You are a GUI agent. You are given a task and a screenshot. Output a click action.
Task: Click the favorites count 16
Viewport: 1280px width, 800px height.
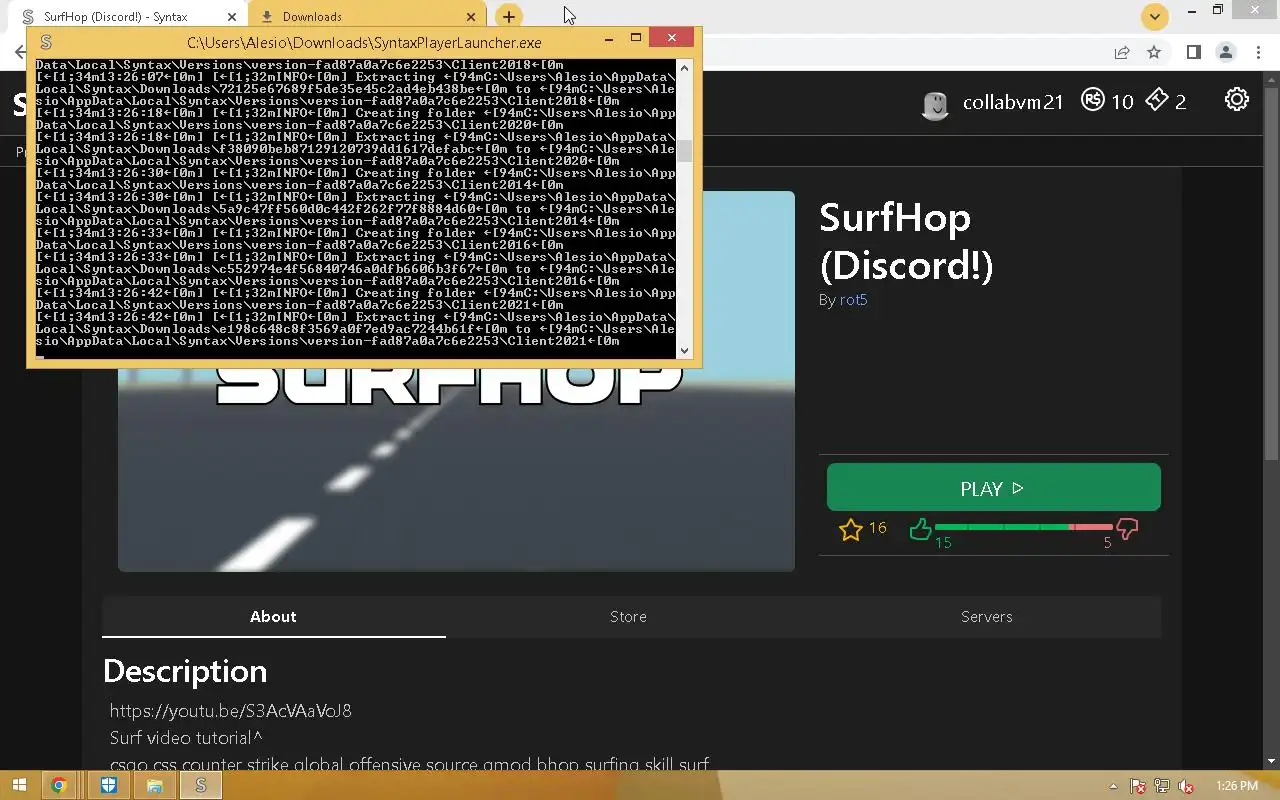point(877,528)
